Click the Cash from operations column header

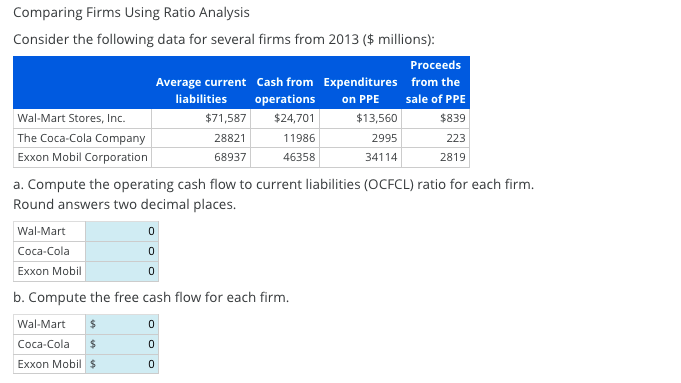[285, 91]
